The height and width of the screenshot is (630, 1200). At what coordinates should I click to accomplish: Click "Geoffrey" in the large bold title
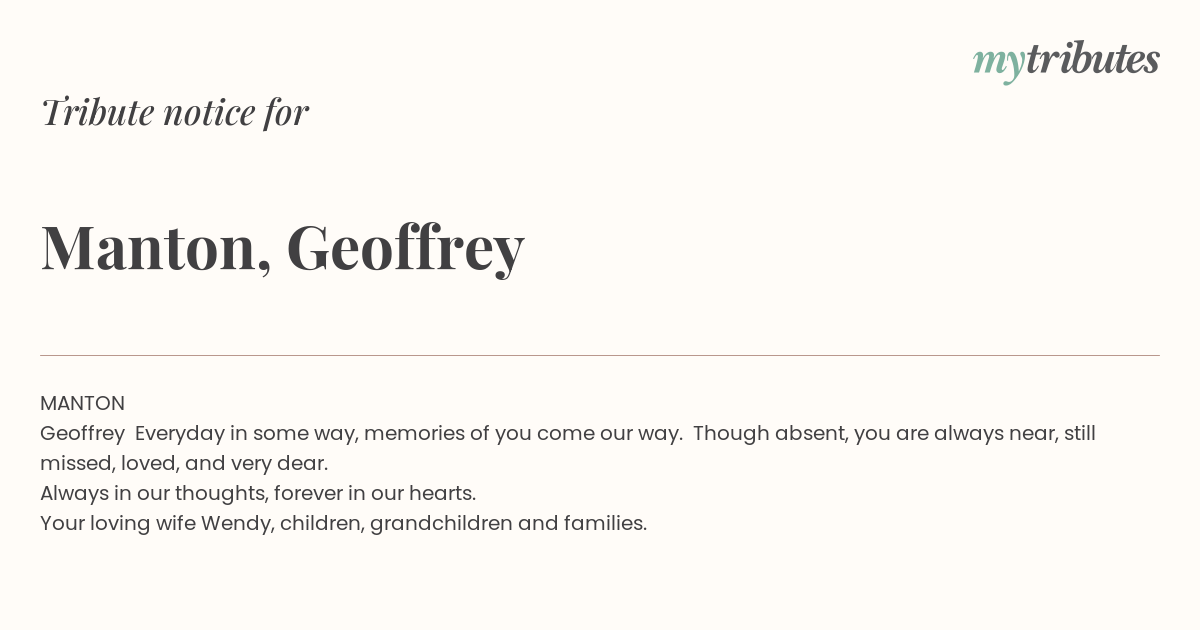point(405,247)
